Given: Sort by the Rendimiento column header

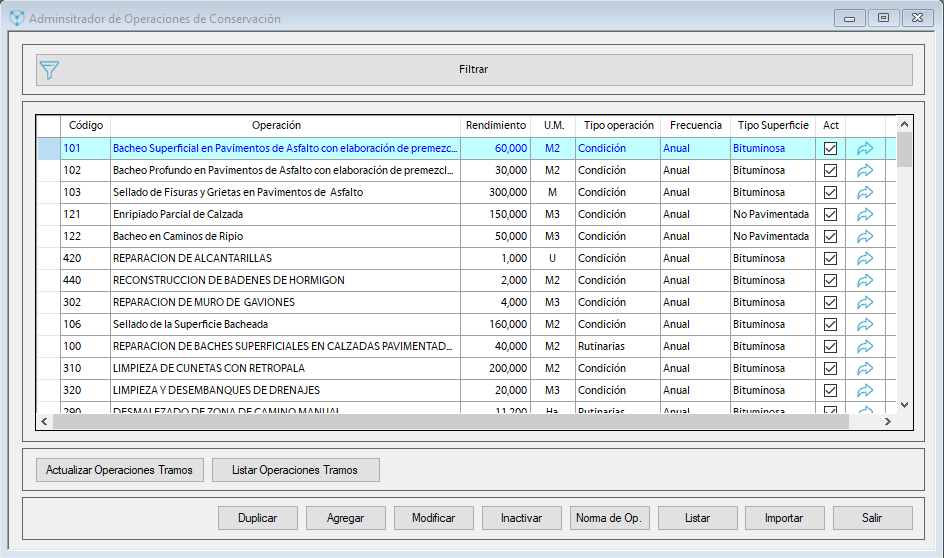Looking at the screenshot, I should pyautogui.click(x=495, y=125).
